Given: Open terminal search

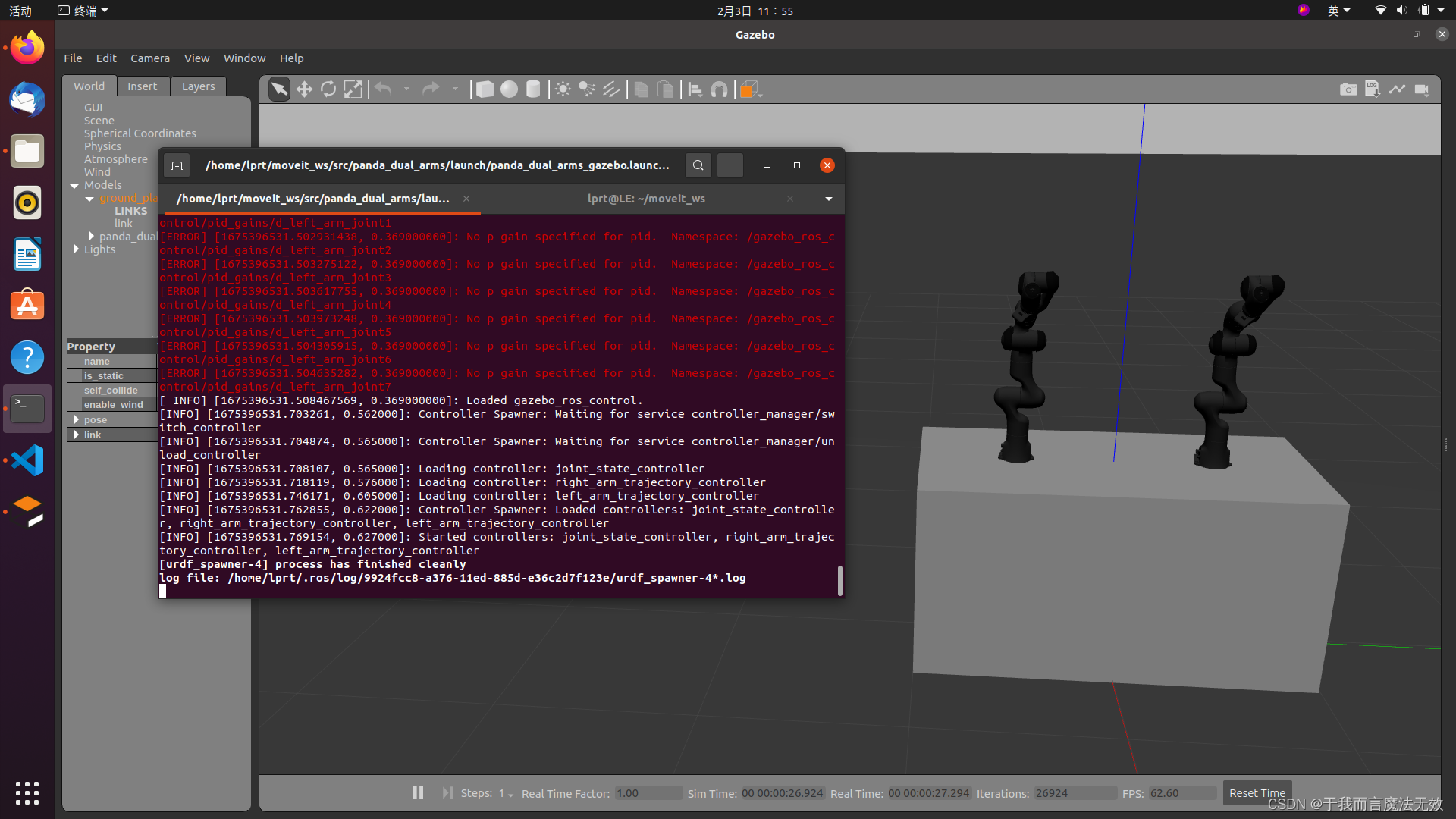Looking at the screenshot, I should (x=698, y=165).
